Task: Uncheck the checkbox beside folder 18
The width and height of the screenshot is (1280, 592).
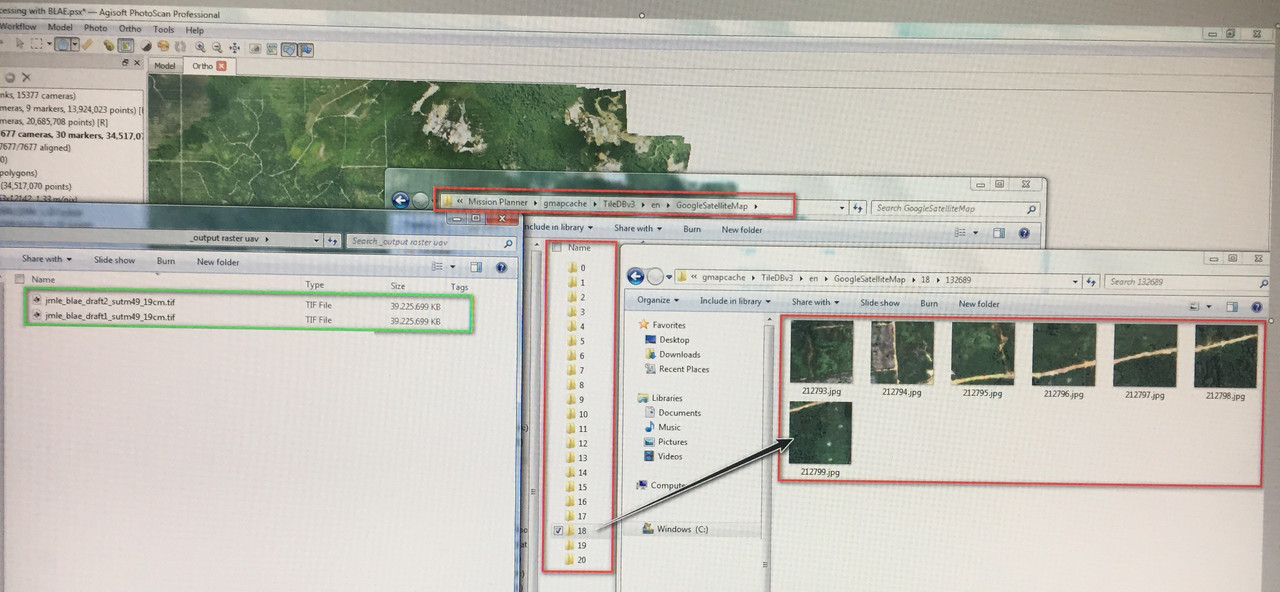Action: 559,530
